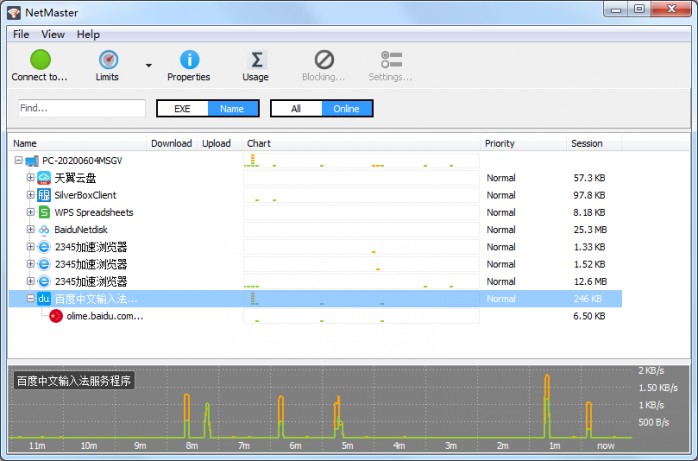Click the 8.18 KB session value
The width and height of the screenshot is (698, 461).
[589, 212]
